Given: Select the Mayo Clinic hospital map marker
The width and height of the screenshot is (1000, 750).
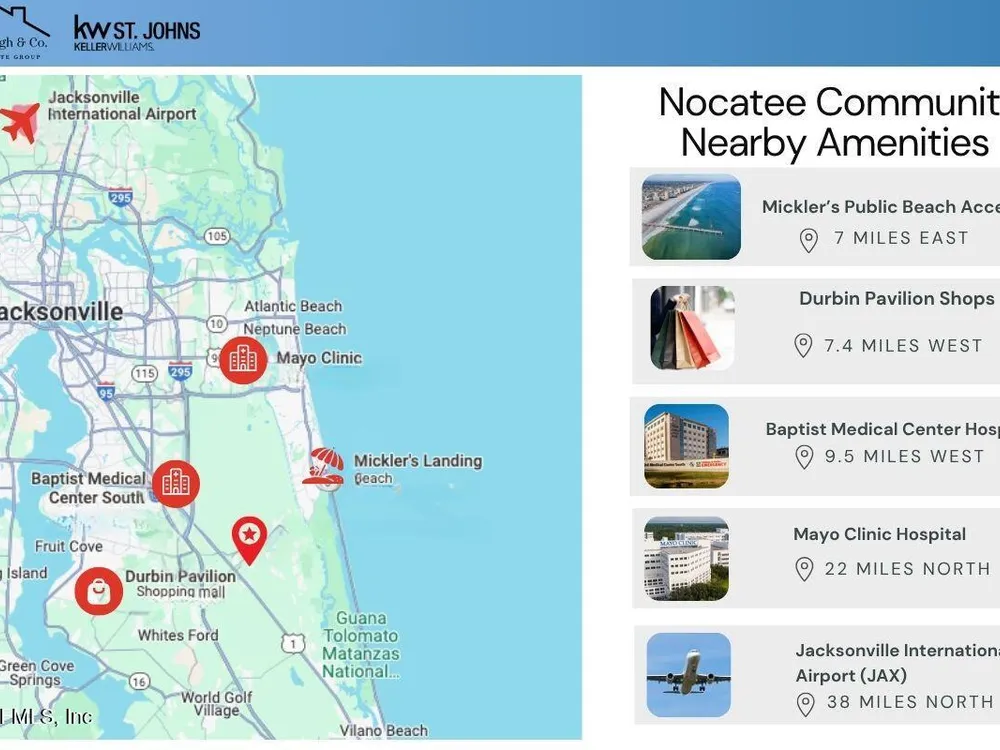Looking at the screenshot, I should (243, 360).
